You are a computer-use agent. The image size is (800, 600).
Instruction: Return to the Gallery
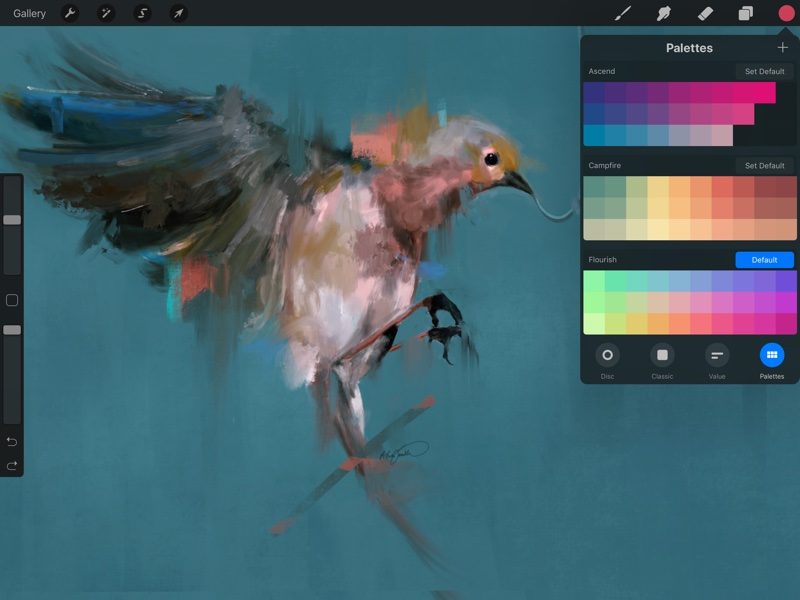[x=29, y=13]
